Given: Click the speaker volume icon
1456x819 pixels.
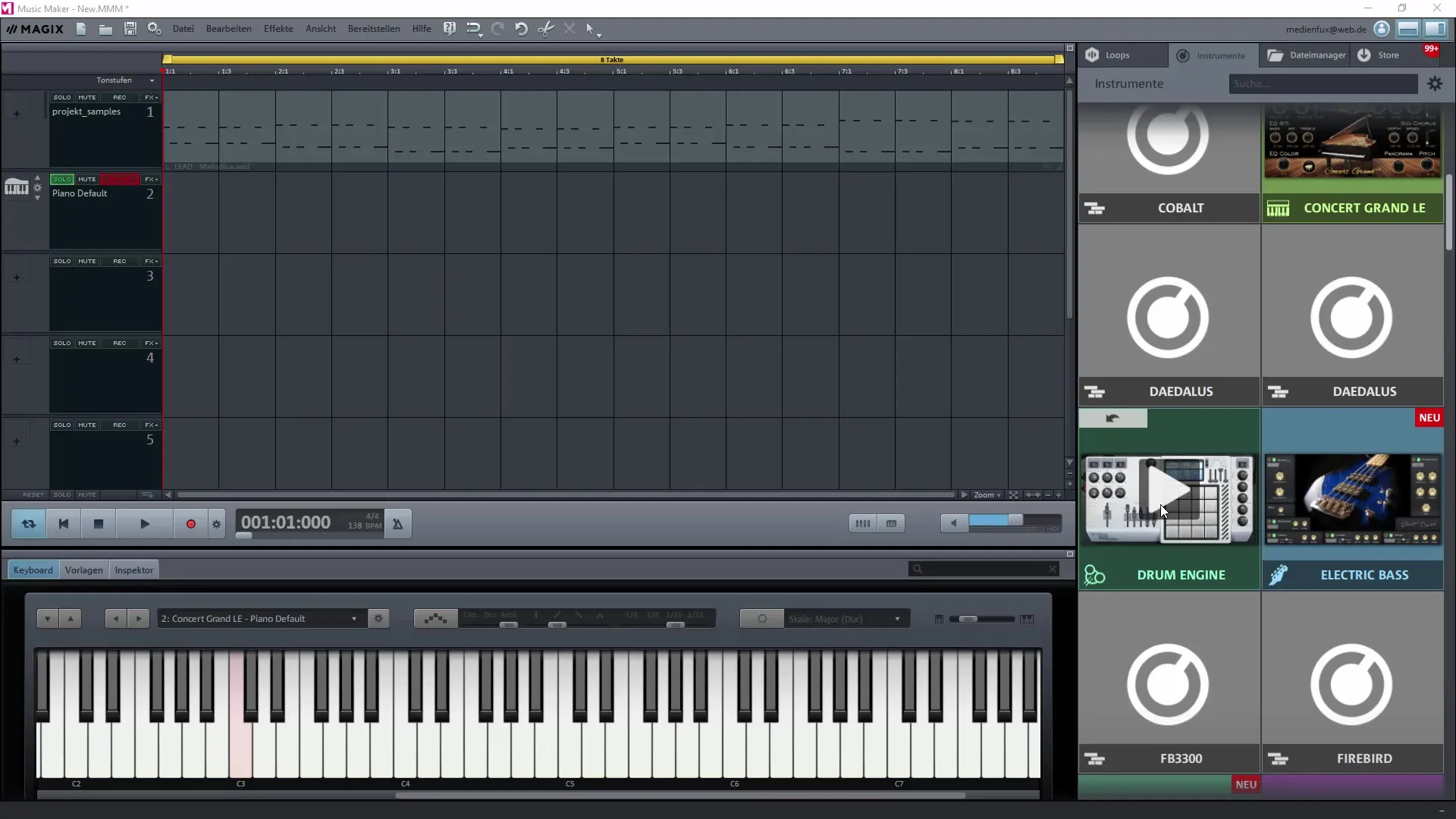Looking at the screenshot, I should (954, 523).
